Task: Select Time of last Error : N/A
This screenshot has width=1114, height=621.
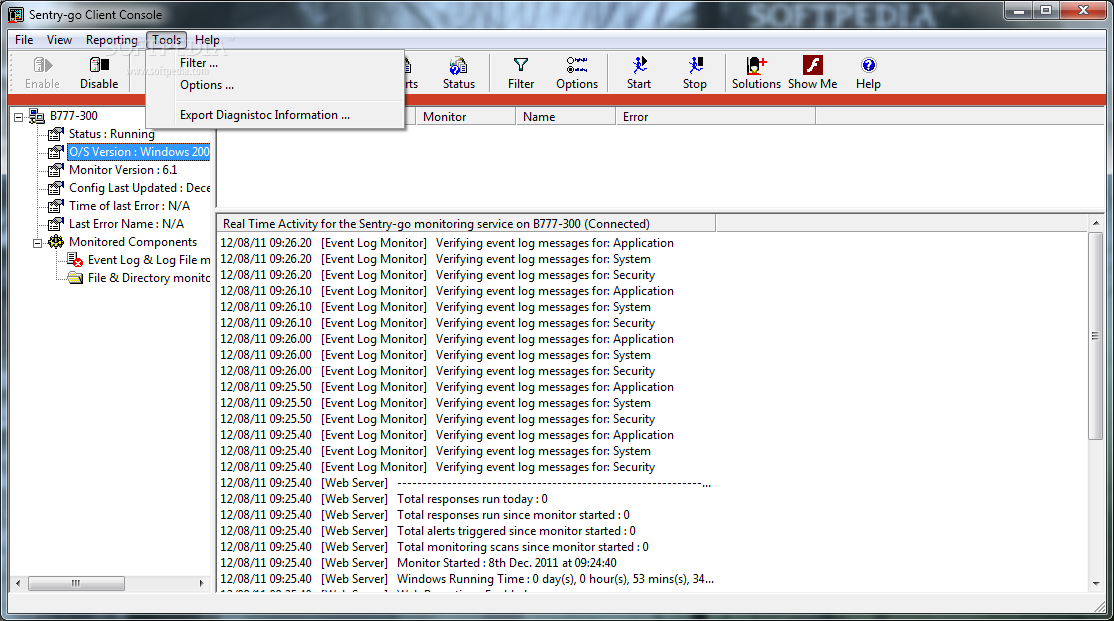Action: 129,206
